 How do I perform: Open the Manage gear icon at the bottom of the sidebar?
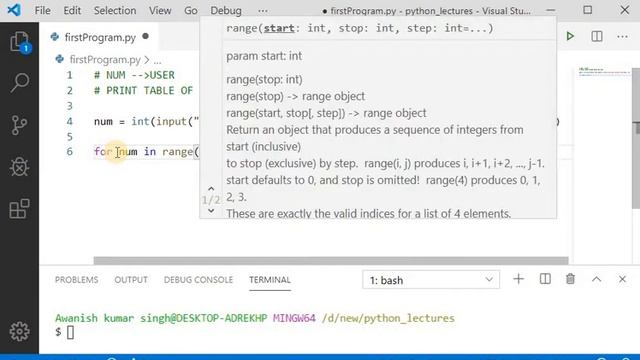(x=19, y=331)
